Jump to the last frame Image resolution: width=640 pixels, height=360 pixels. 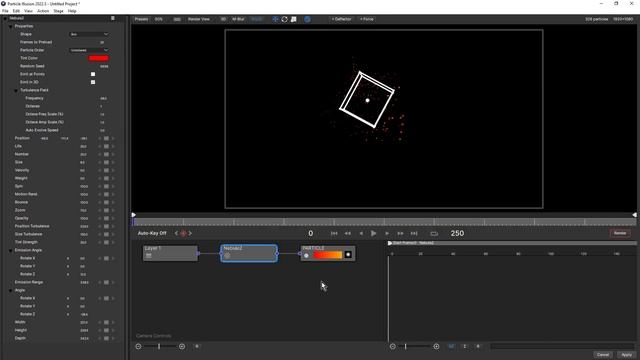pyautogui.click(x=414, y=233)
